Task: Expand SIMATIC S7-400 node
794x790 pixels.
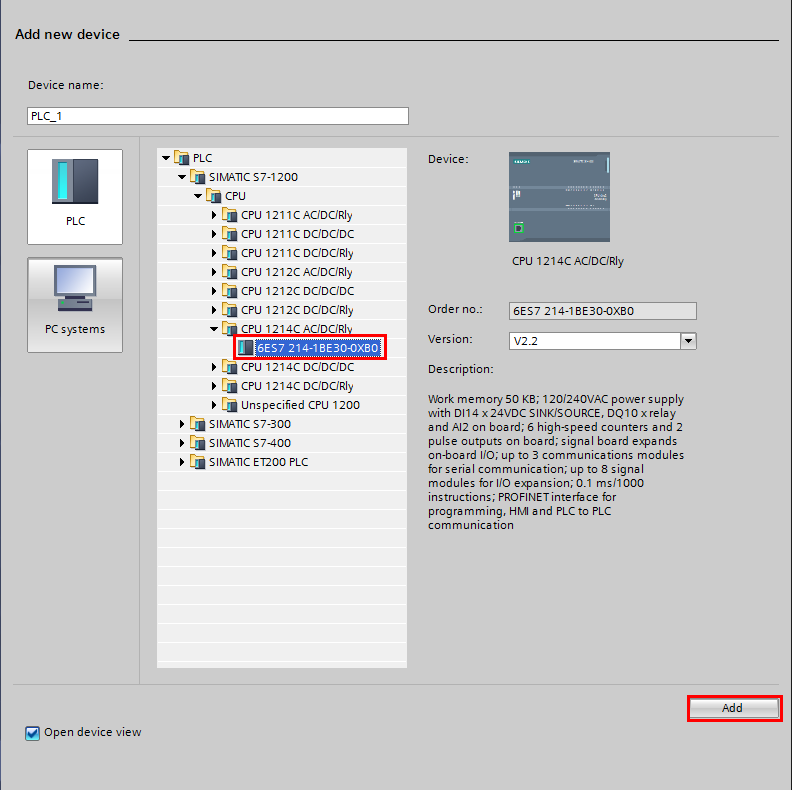Action: (182, 443)
